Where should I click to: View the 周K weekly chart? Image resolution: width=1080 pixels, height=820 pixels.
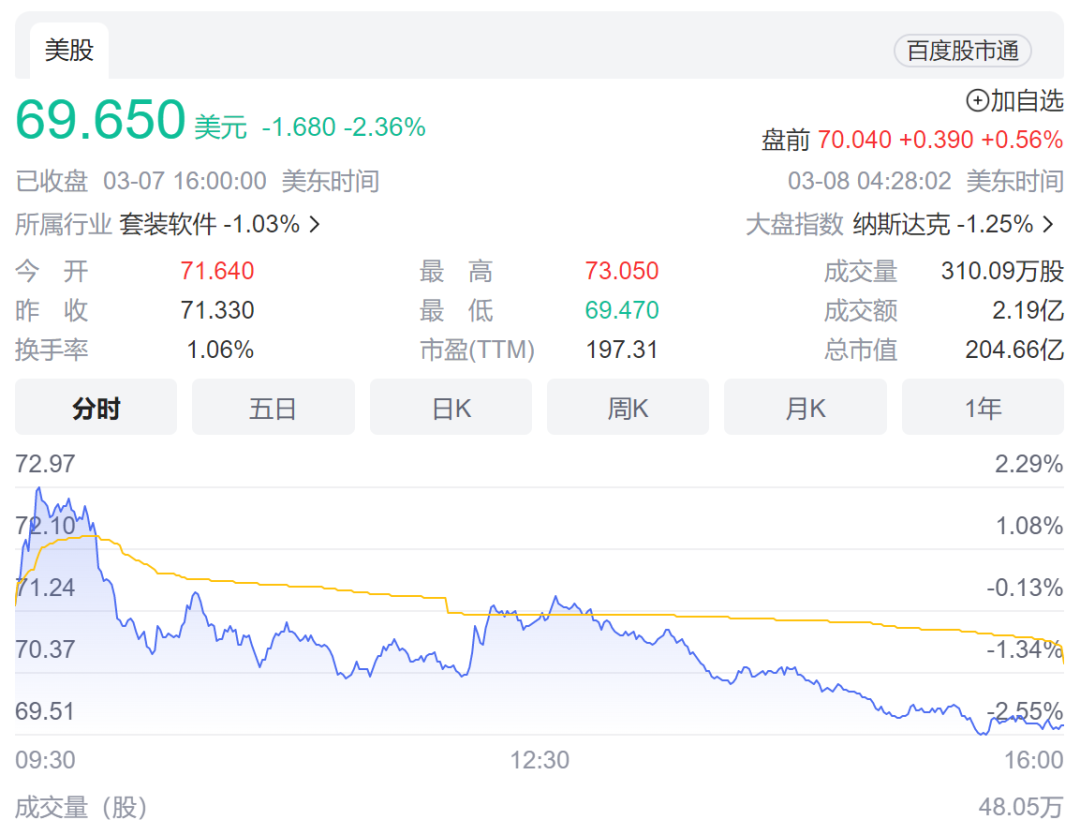[628, 407]
